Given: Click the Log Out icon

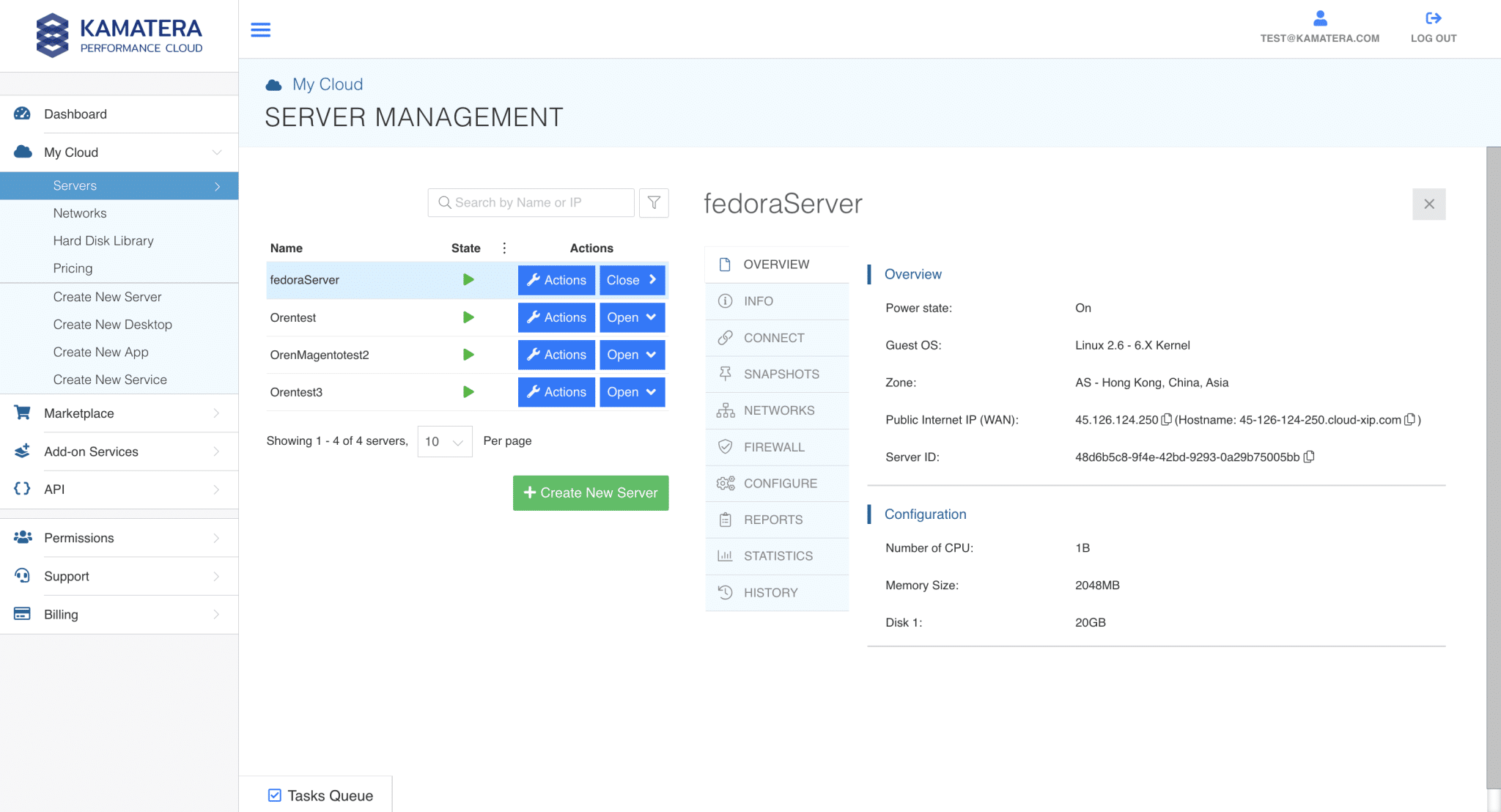Looking at the screenshot, I should [x=1433, y=18].
